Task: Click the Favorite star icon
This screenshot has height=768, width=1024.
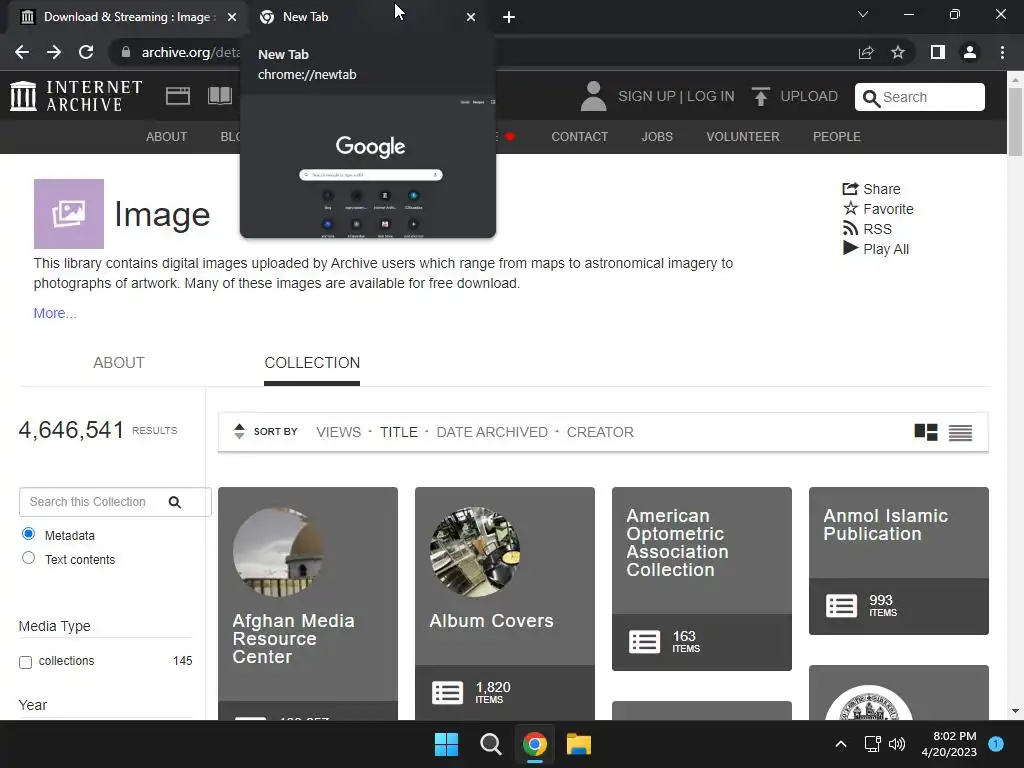Action: tap(850, 208)
